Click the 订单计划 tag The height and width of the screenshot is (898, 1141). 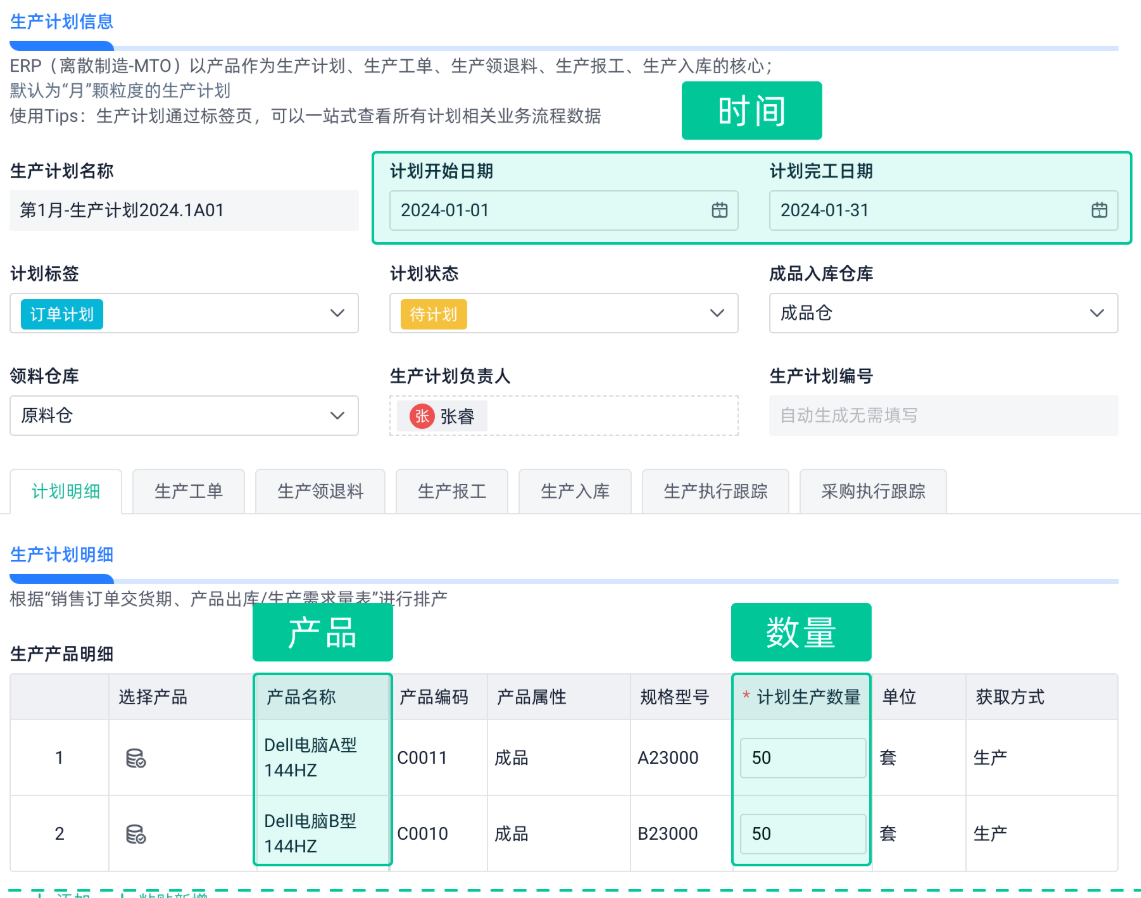[62, 314]
